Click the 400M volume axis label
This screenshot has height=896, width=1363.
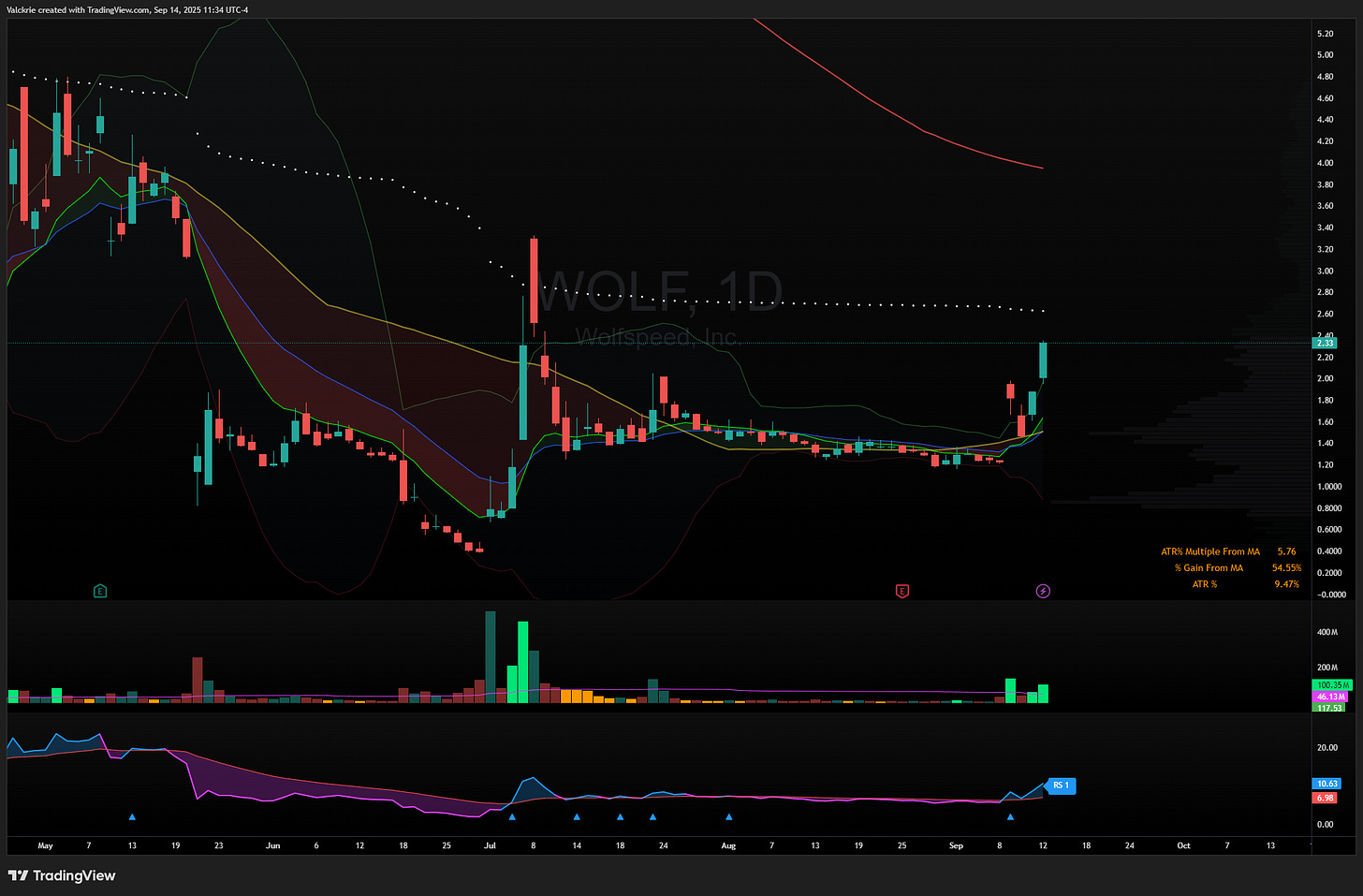coord(1327,632)
